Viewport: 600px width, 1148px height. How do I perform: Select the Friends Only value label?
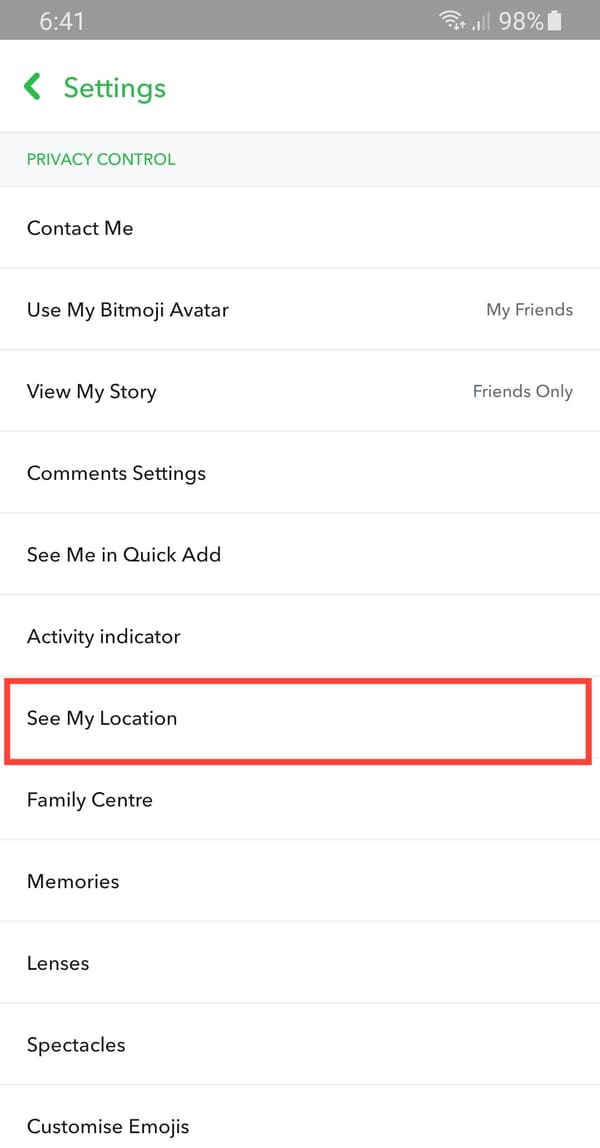point(523,391)
